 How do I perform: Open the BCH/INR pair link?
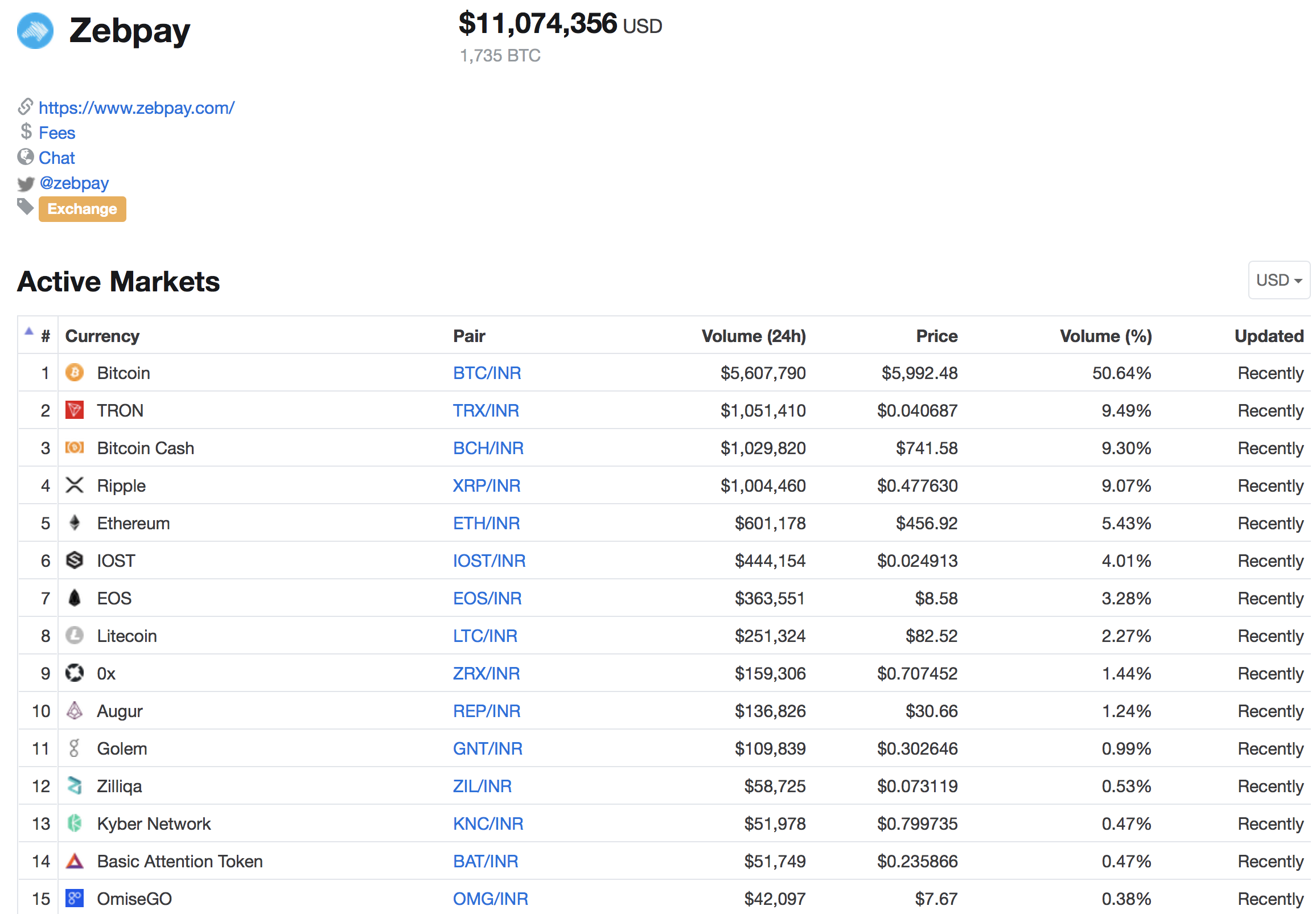(x=488, y=448)
